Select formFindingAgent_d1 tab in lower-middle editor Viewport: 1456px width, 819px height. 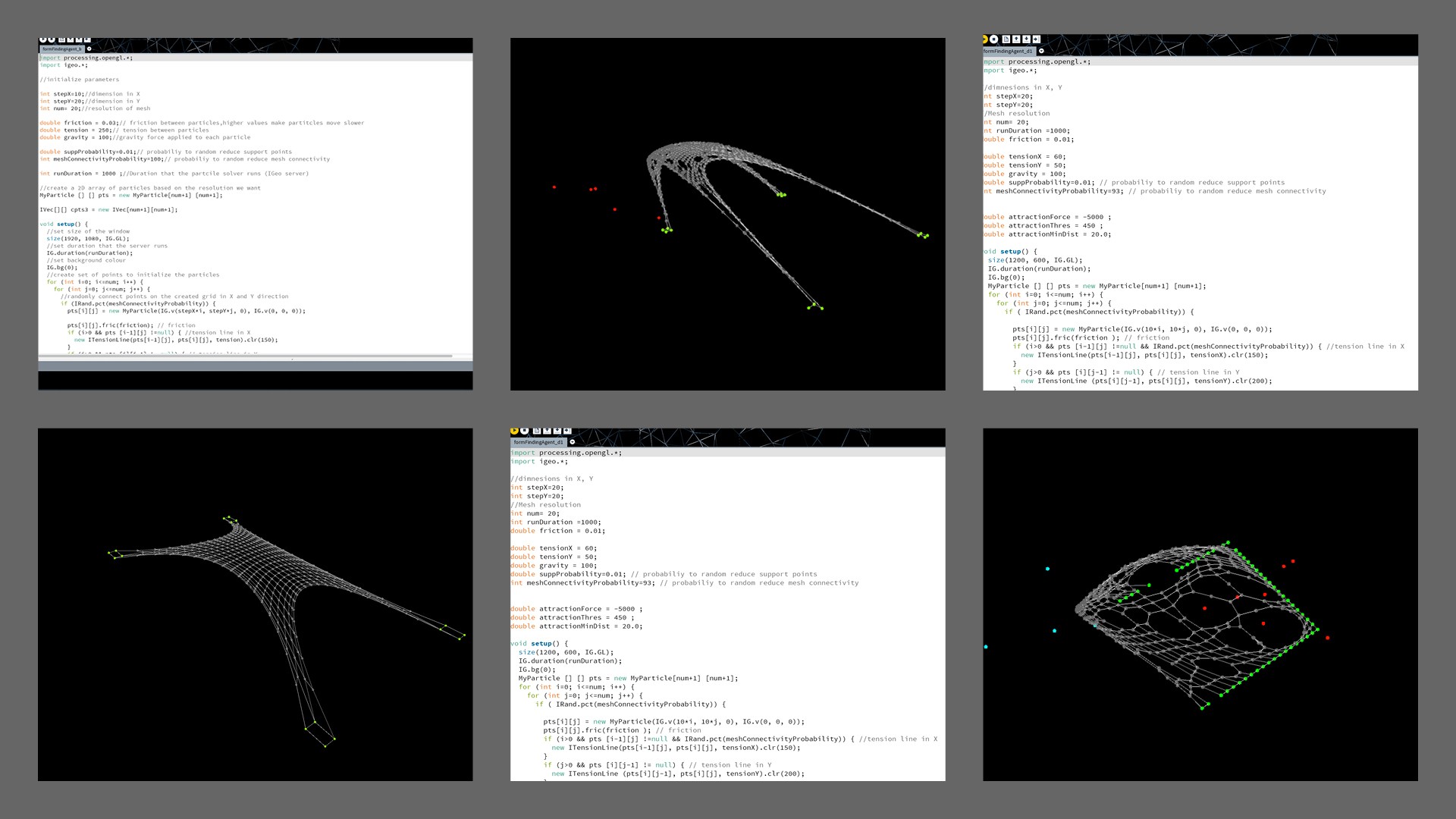pos(538,442)
